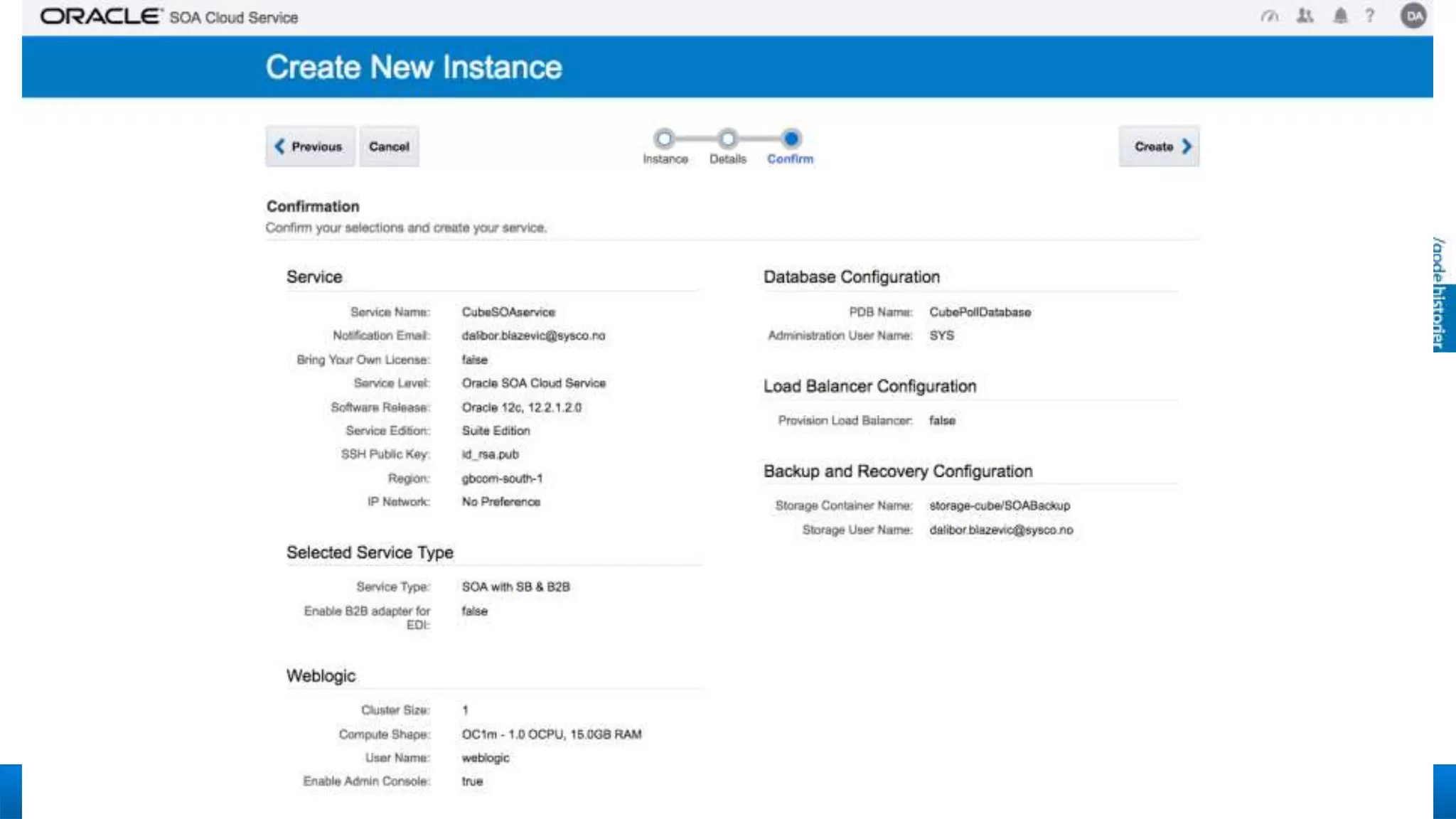Open notifications bell
This screenshot has height=819, width=1456.
click(x=1340, y=16)
